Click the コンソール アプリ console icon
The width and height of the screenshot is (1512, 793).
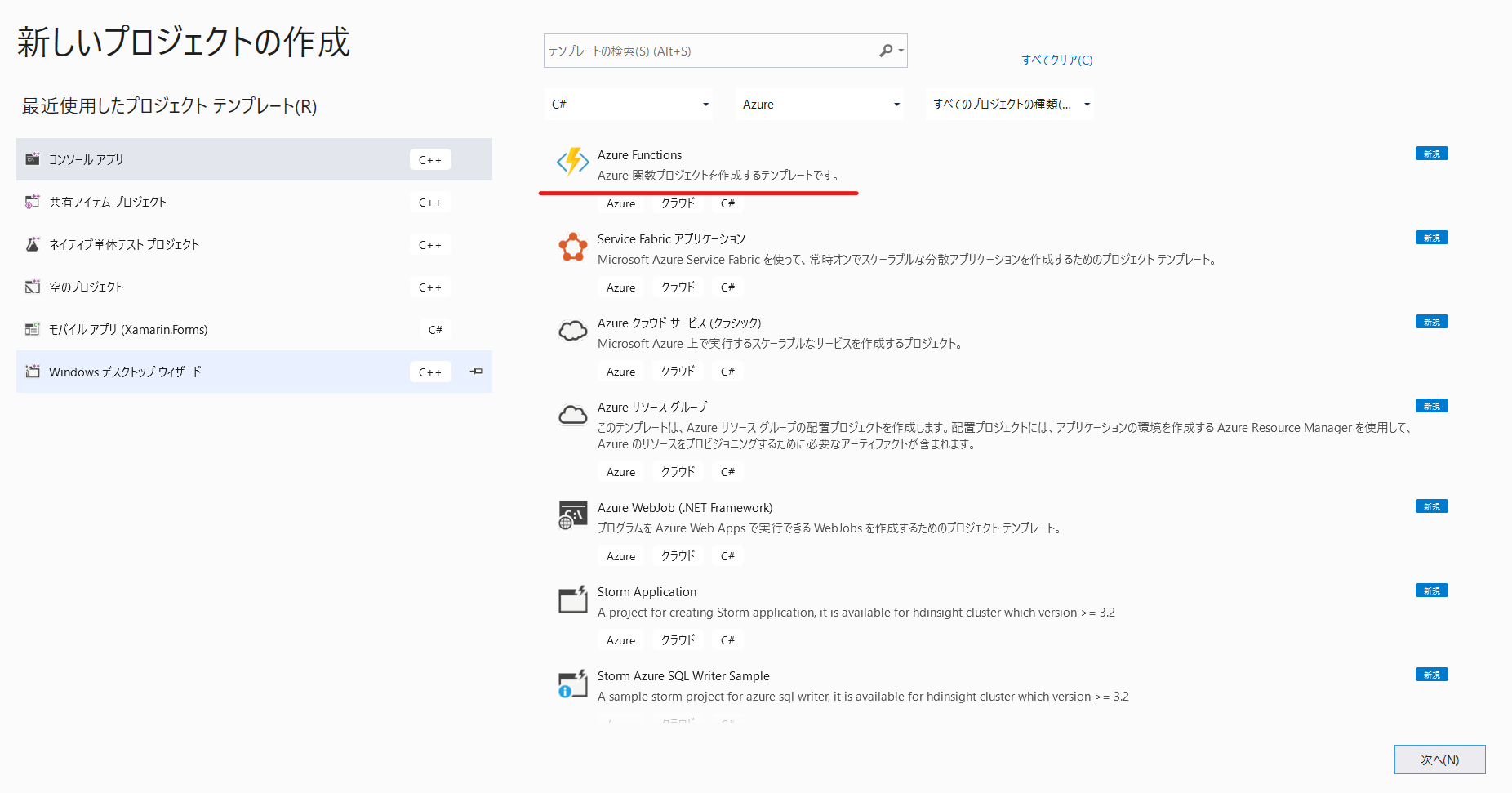click(x=33, y=159)
